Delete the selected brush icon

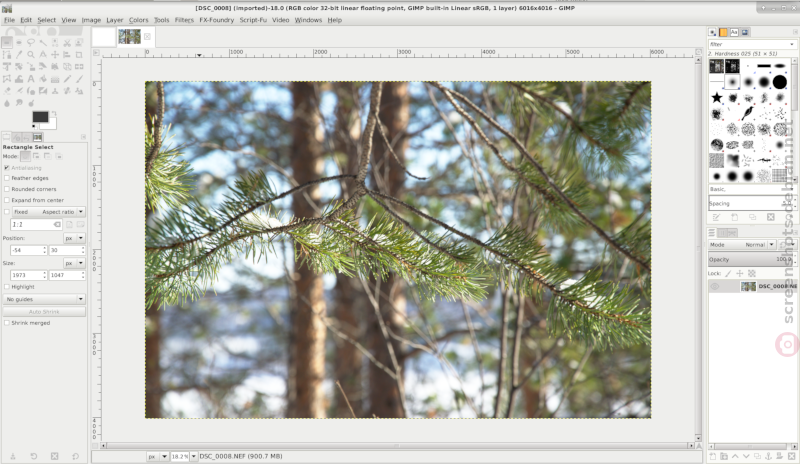coord(770,217)
